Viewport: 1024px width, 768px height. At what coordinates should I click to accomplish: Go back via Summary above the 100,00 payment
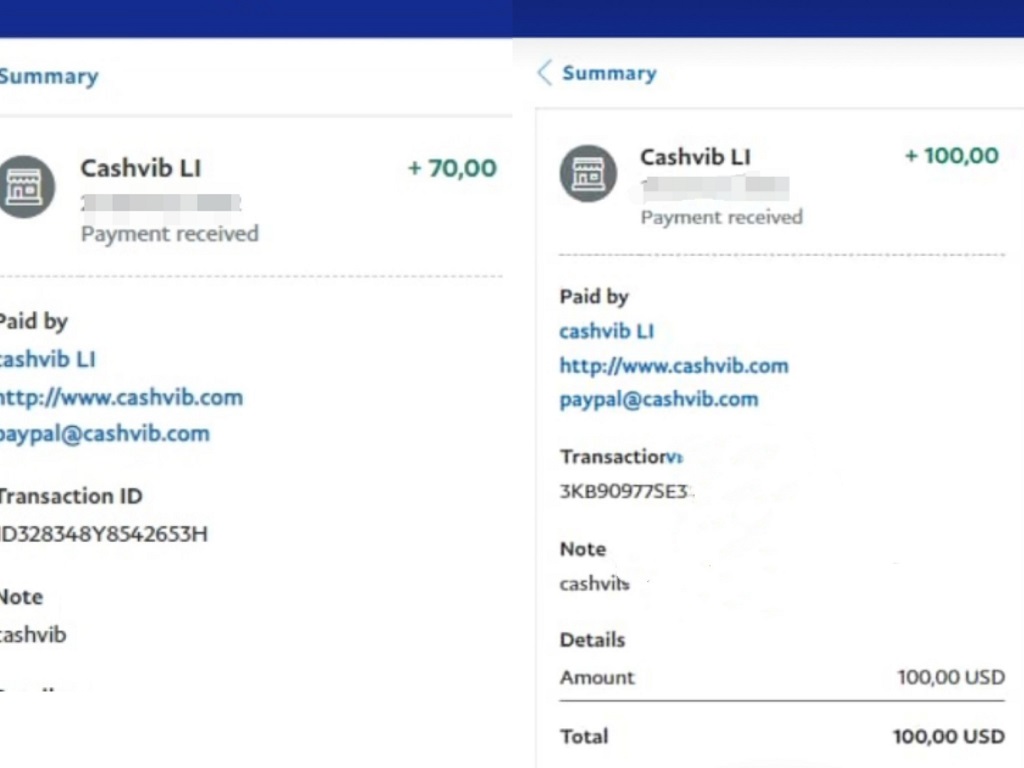(609, 73)
